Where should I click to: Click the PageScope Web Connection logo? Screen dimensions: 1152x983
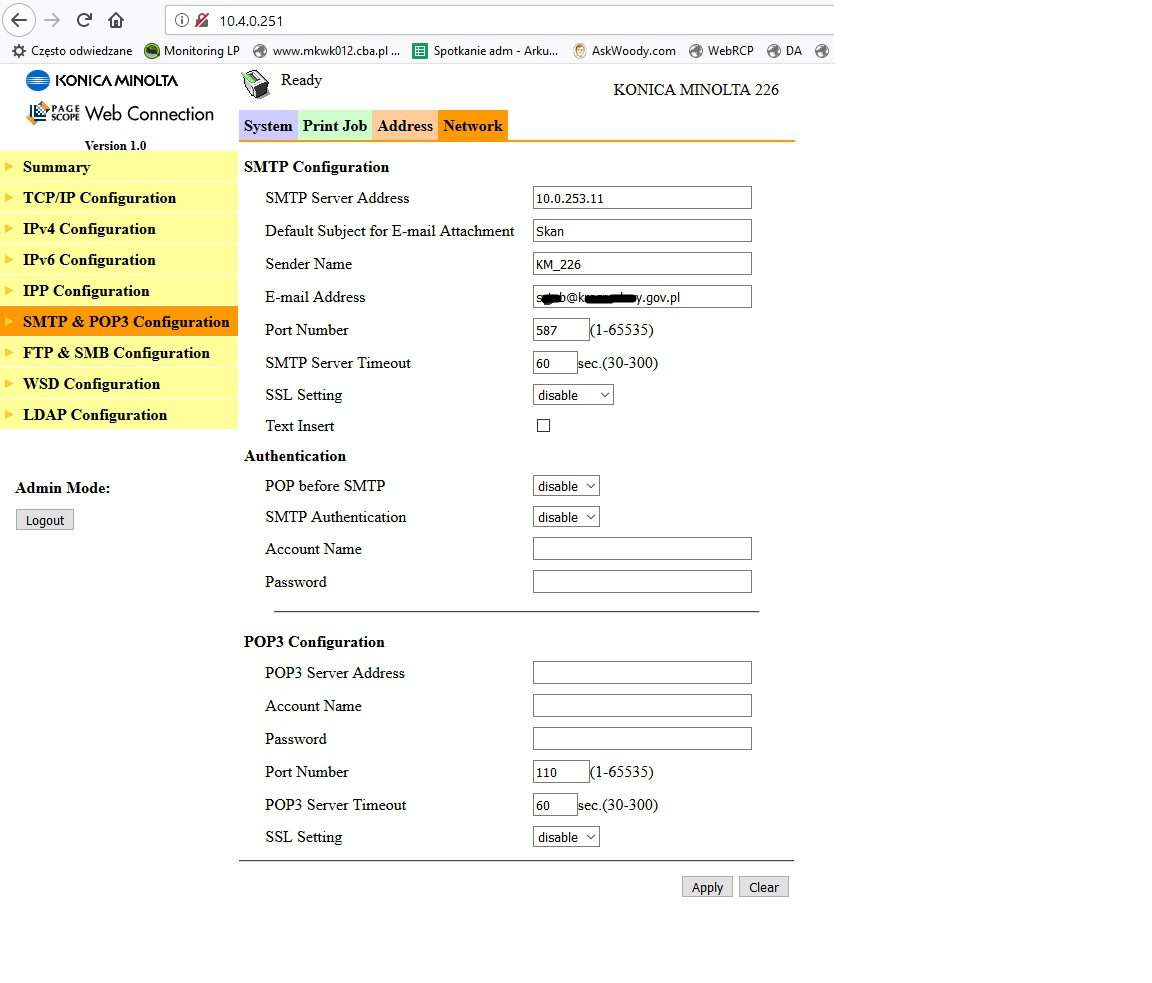120,113
